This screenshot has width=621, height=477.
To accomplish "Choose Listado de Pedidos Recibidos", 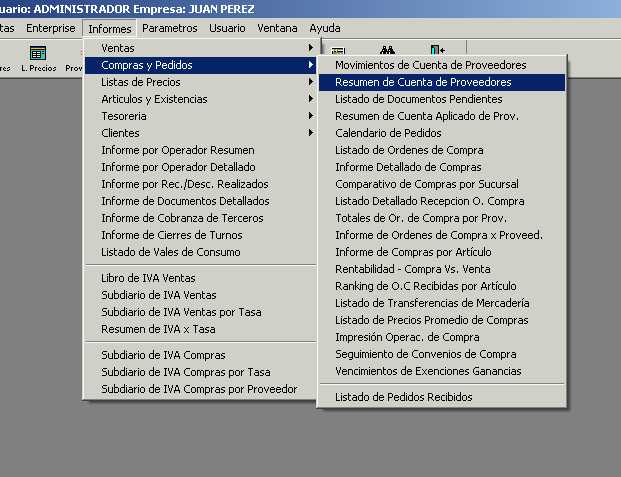I will pos(442,397).
